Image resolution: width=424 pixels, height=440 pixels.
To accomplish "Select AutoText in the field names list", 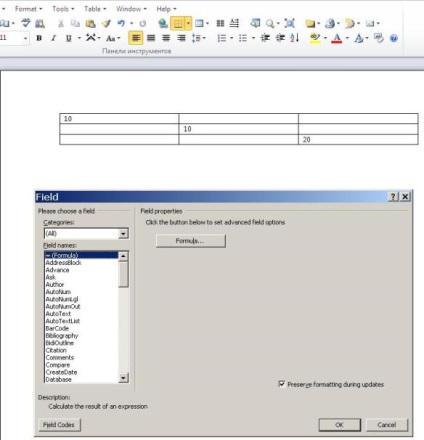I will (x=58, y=314).
